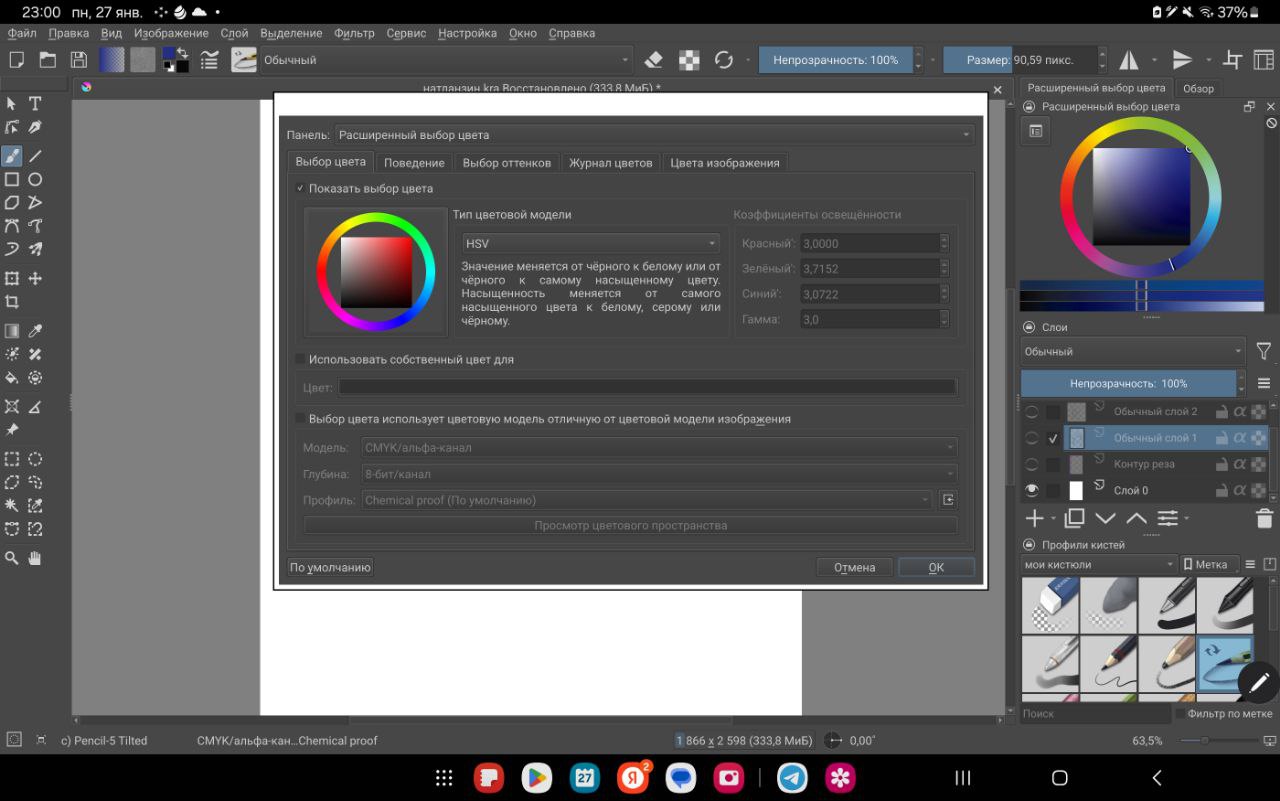Click the Save document icon

[x=78, y=60]
